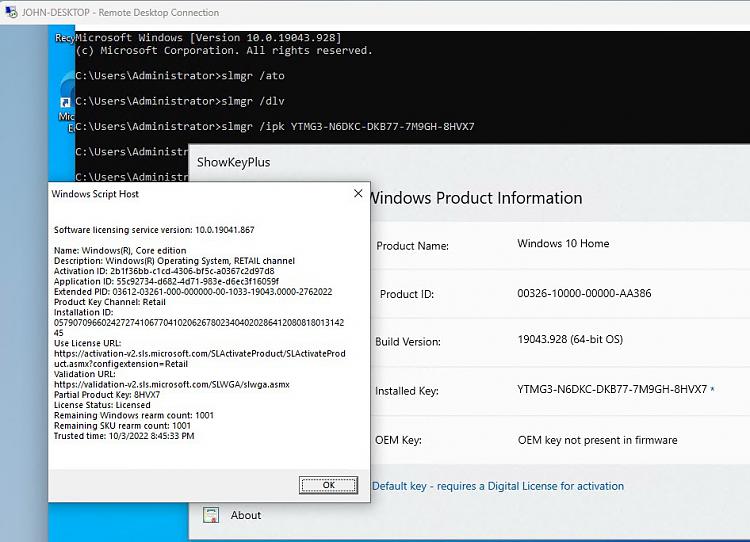The height and width of the screenshot is (542, 750).
Task: Click the Extended PID line in dialog
Action: [193, 292]
